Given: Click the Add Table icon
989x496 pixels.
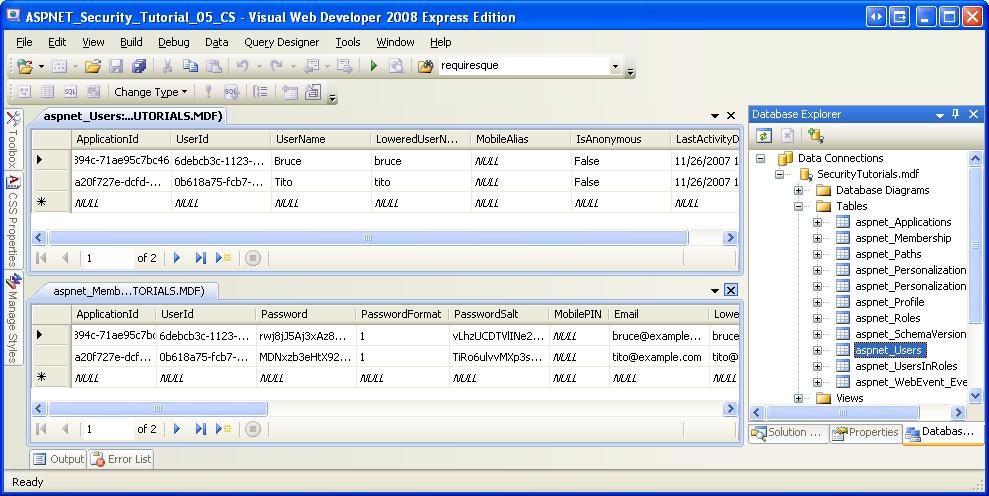Looking at the screenshot, I should tap(290, 92).
